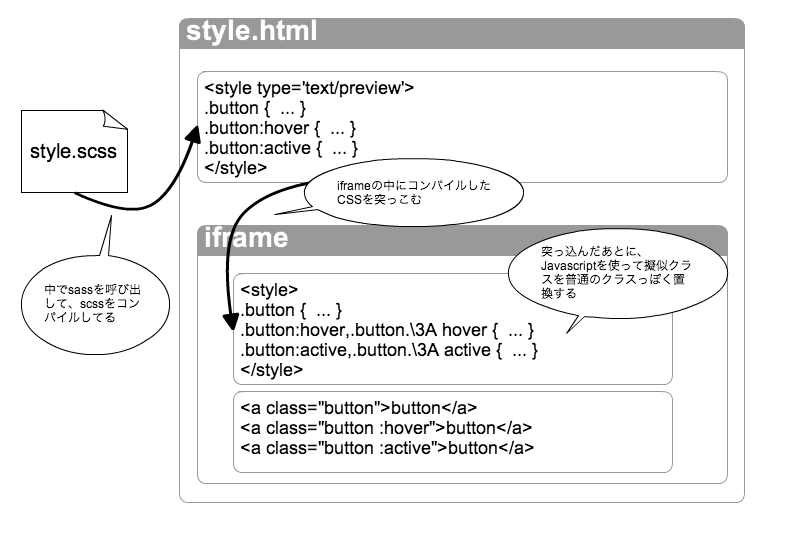Click the style.scss file document icon
788x536 pixels.
tap(74, 151)
